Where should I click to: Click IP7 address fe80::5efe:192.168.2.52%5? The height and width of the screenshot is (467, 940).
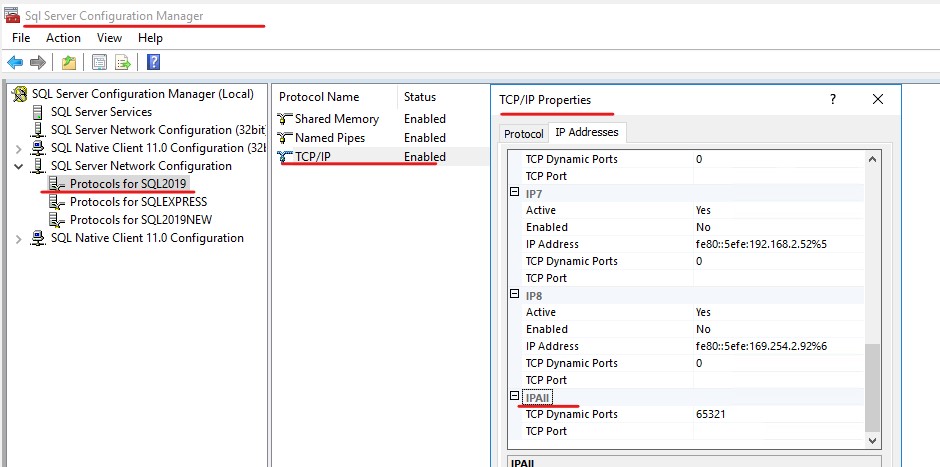click(x=761, y=244)
